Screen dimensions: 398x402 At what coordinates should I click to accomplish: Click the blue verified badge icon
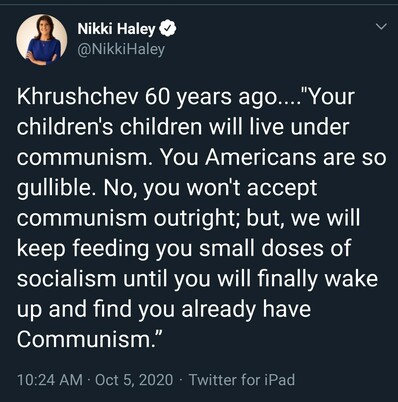(x=168, y=29)
